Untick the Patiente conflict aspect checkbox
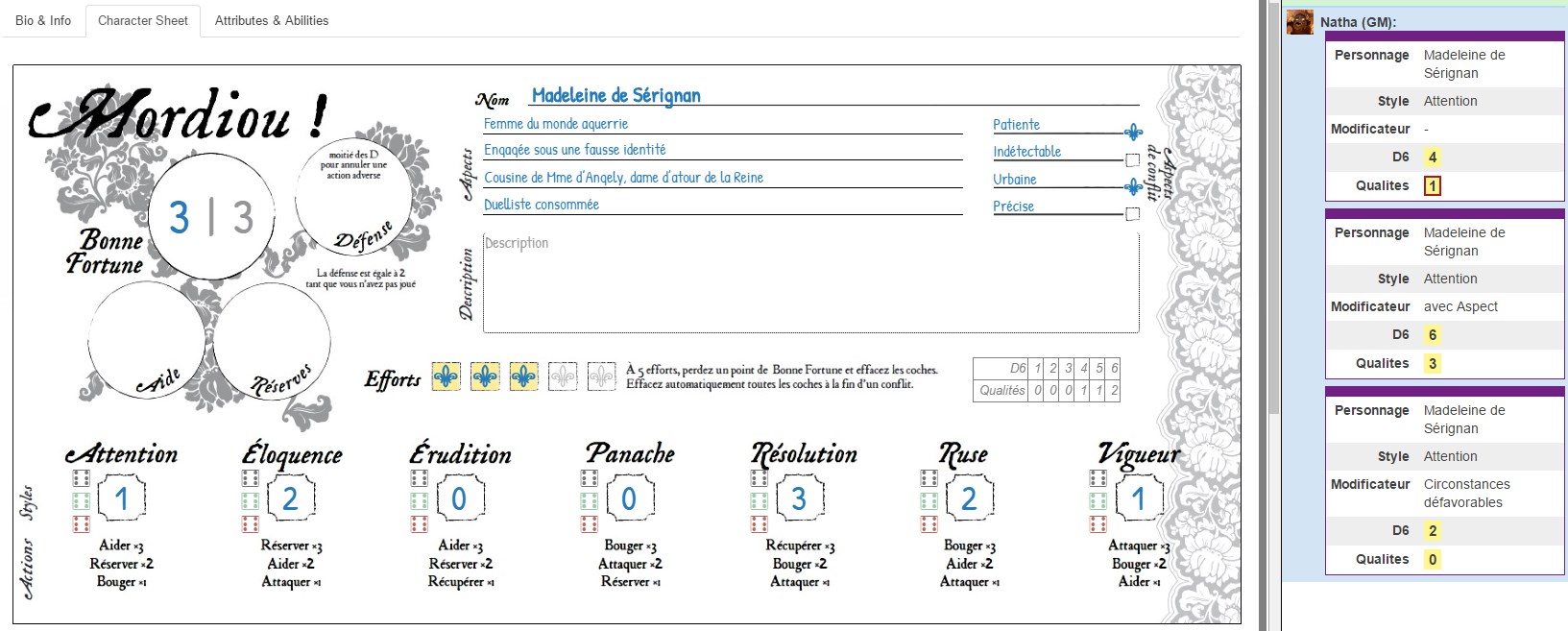1568x631 pixels. click(x=1133, y=132)
